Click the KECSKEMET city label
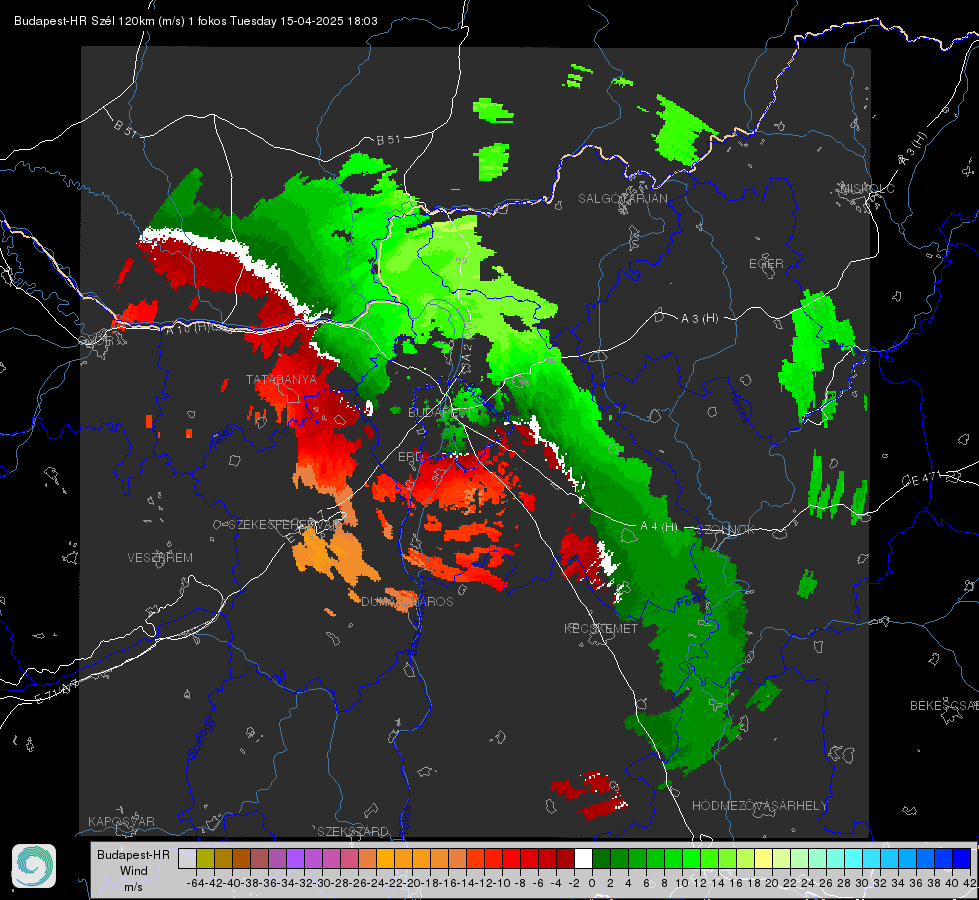The width and height of the screenshot is (979, 900). coord(601,628)
